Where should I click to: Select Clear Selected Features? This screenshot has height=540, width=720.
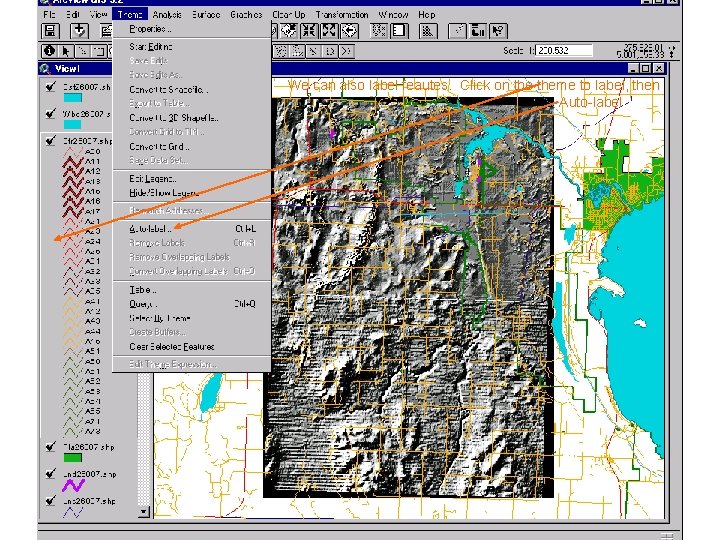click(171, 346)
